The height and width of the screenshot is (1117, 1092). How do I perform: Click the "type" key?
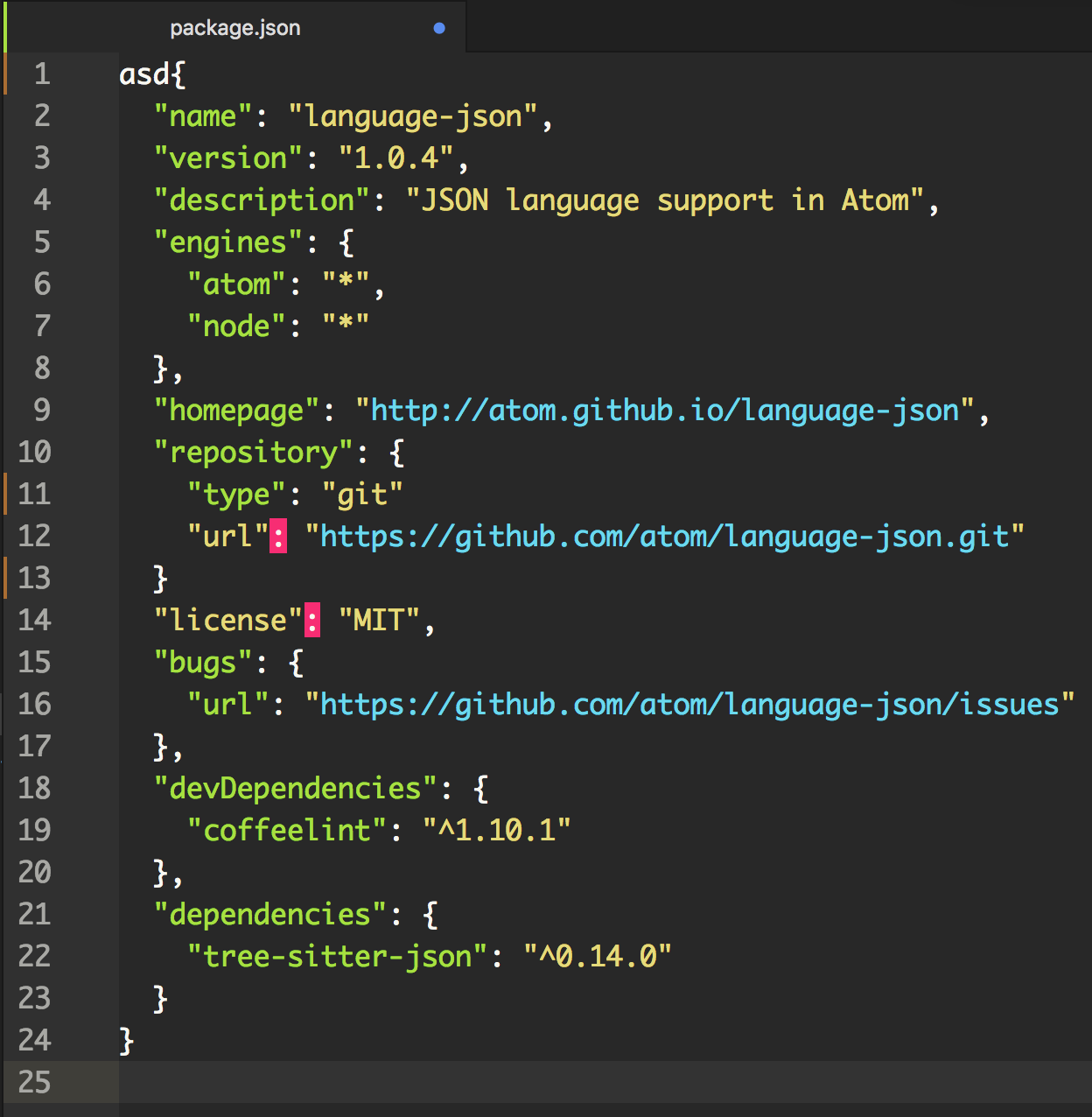click(x=236, y=495)
